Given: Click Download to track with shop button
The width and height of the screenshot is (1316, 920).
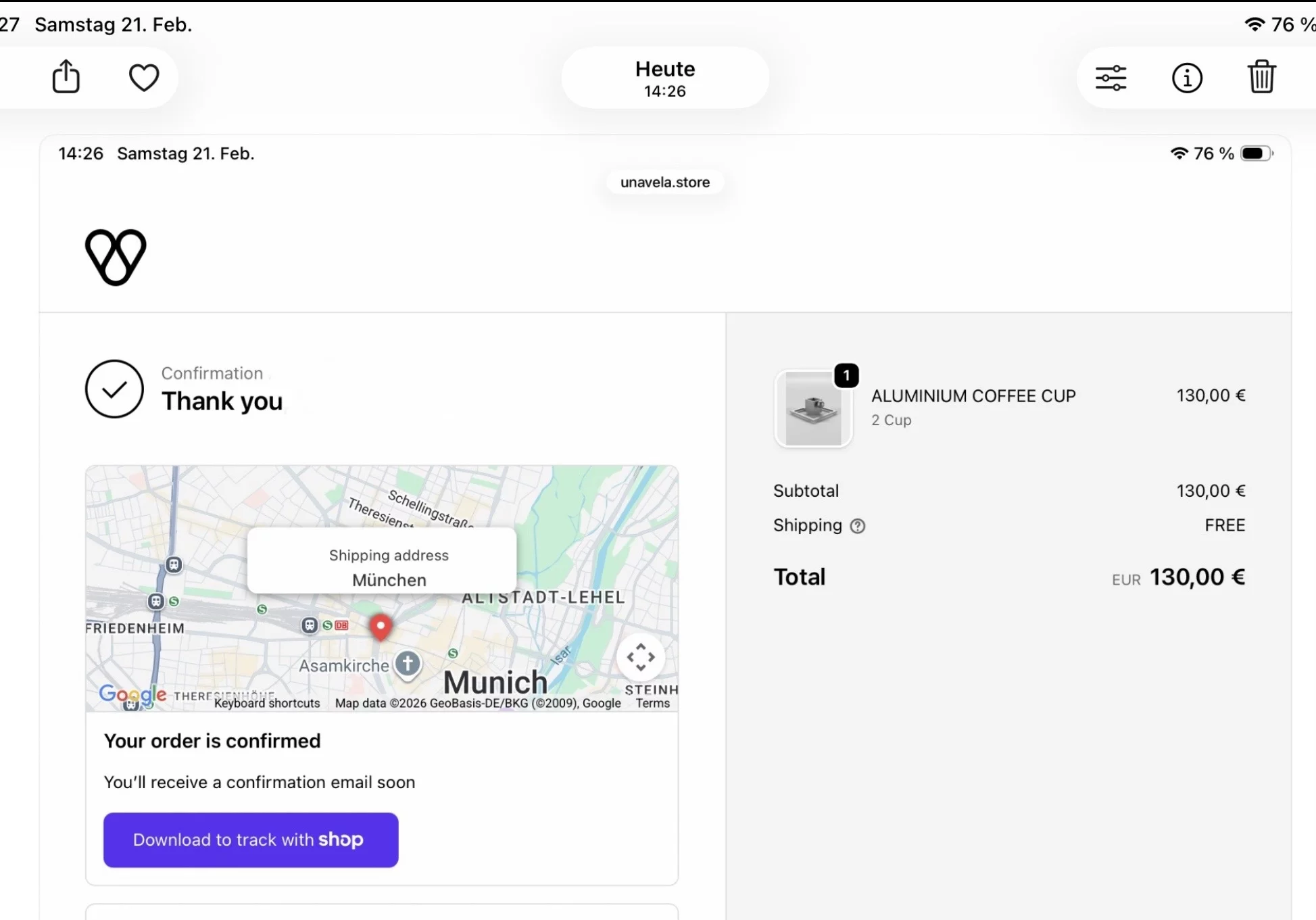Looking at the screenshot, I should point(251,840).
